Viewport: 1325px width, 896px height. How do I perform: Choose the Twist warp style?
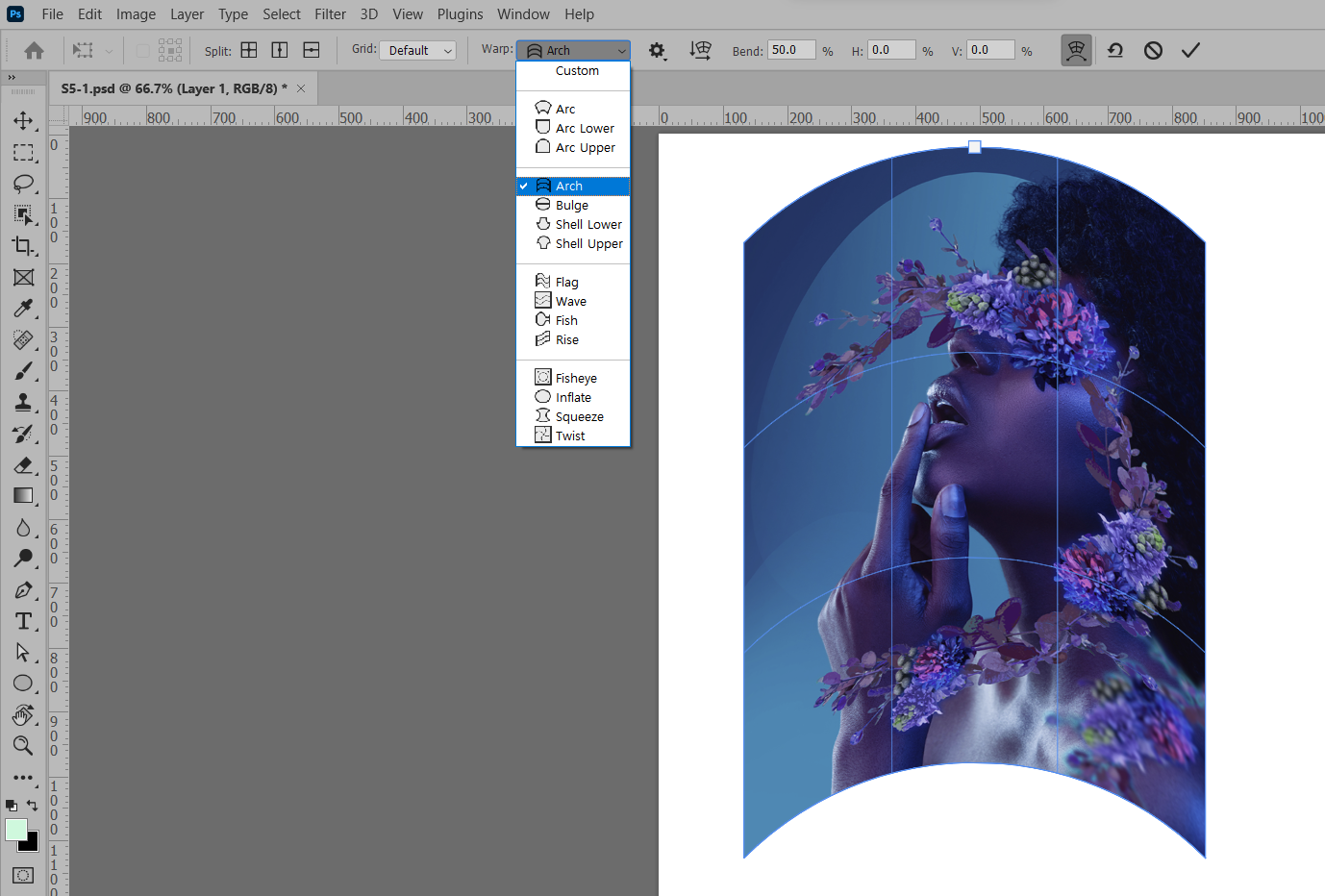point(573,436)
